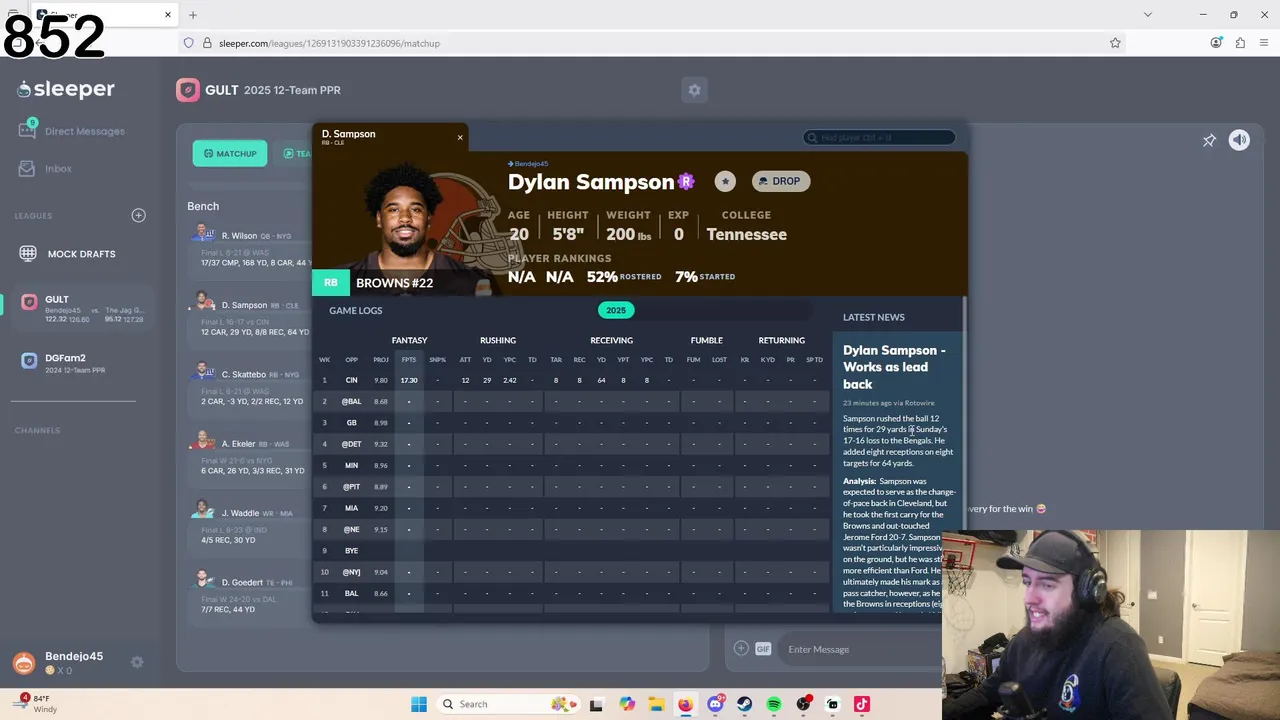Close the D. Sampson player card

(x=460, y=137)
